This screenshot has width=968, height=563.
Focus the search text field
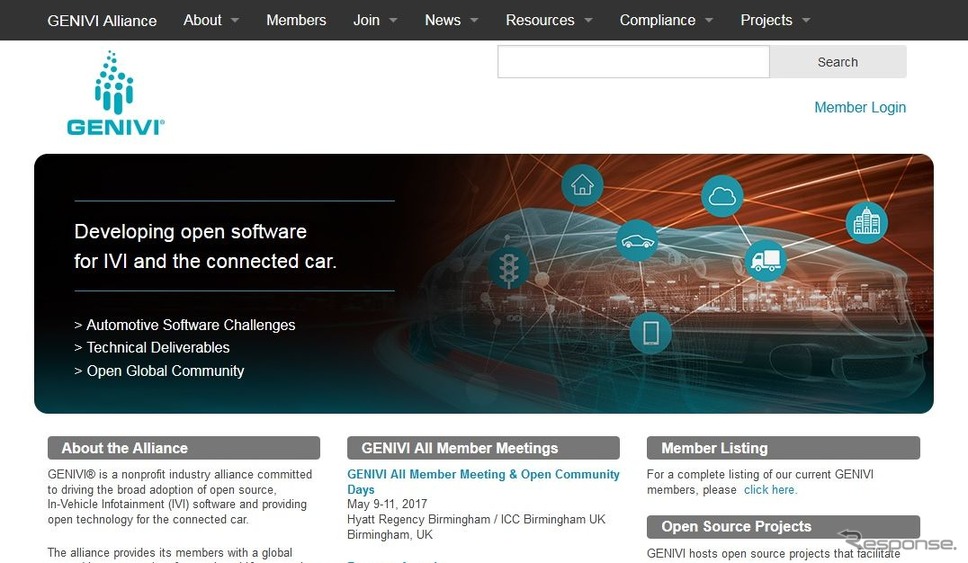click(x=633, y=62)
